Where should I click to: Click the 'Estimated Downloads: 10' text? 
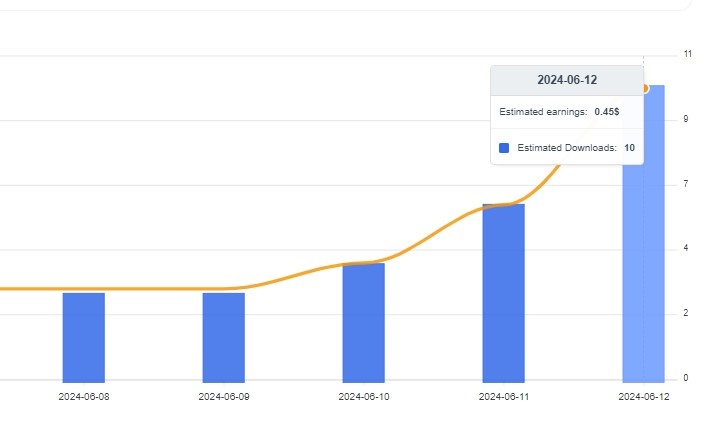(x=576, y=148)
